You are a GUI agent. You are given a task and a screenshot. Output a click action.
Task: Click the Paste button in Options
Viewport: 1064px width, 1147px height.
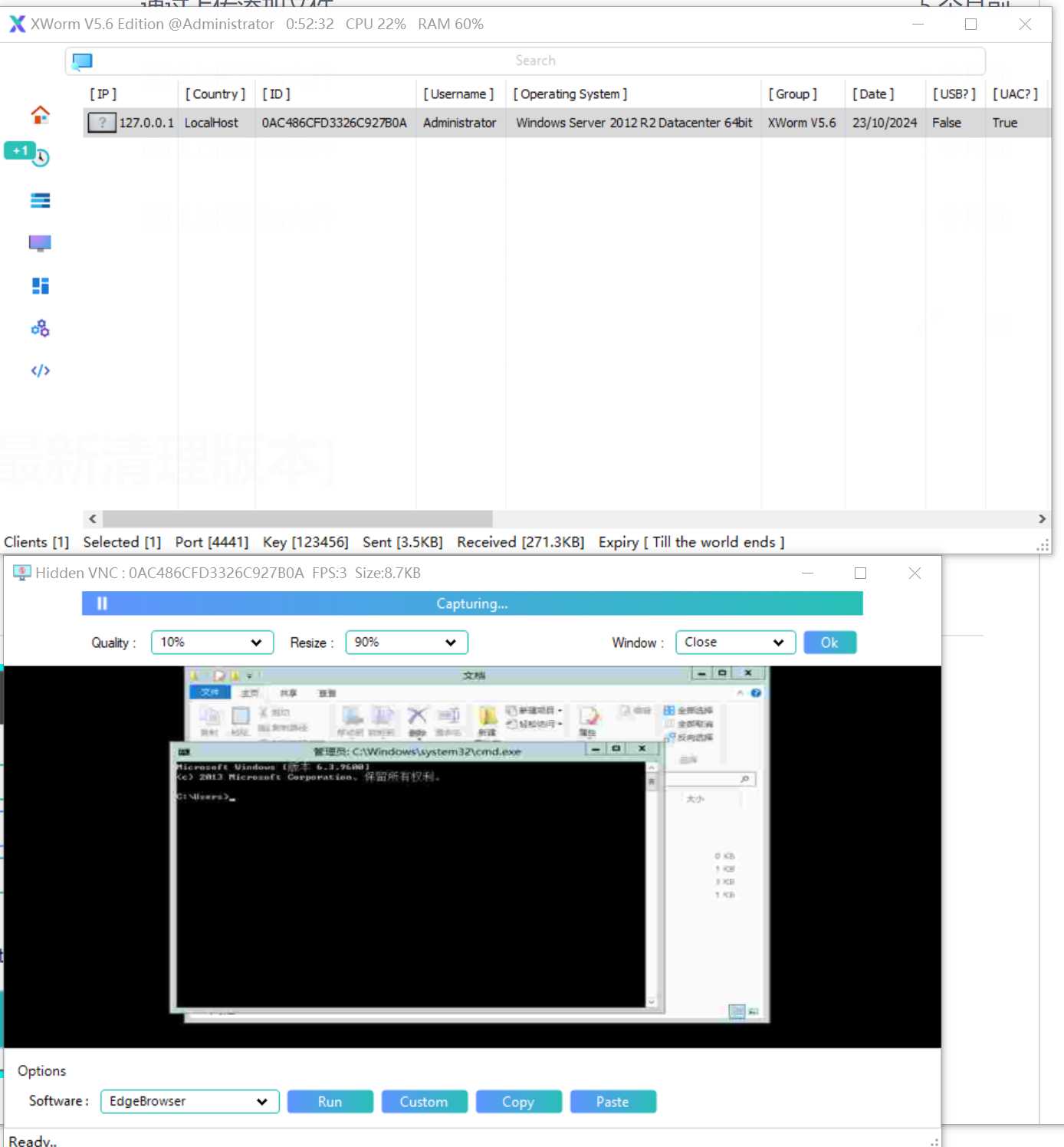click(612, 1102)
